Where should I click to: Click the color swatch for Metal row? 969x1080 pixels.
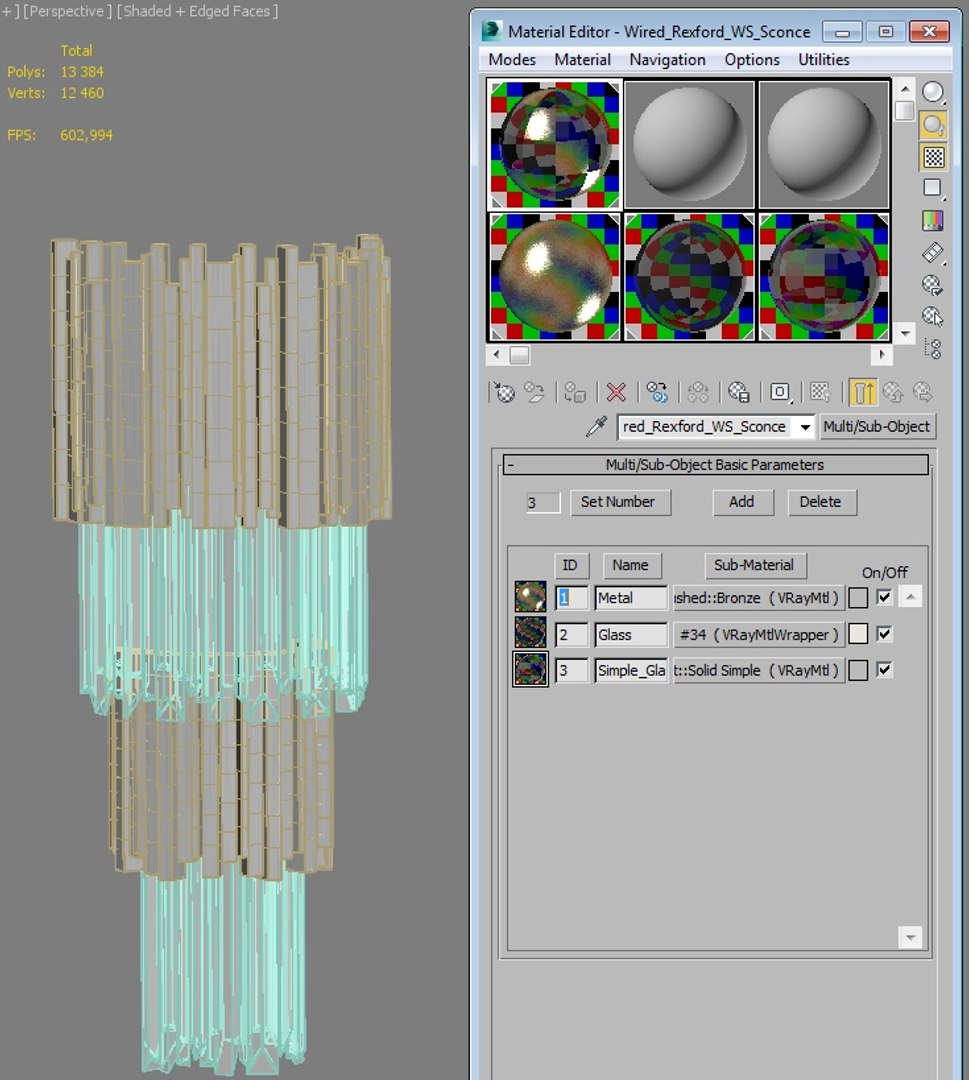[x=858, y=598]
